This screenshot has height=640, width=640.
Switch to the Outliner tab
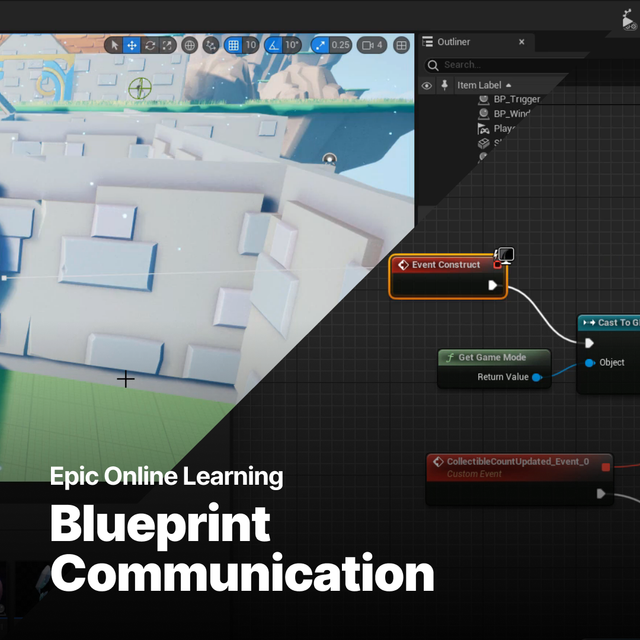[x=453, y=42]
